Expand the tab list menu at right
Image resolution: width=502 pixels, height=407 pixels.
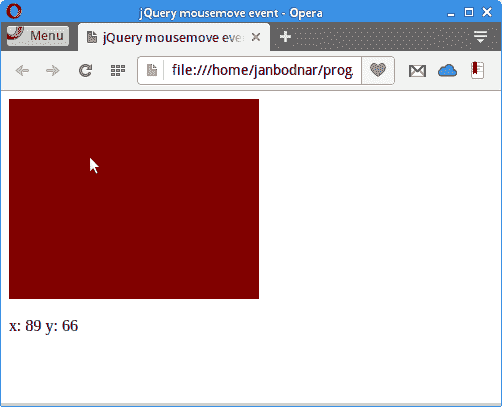coord(480,37)
